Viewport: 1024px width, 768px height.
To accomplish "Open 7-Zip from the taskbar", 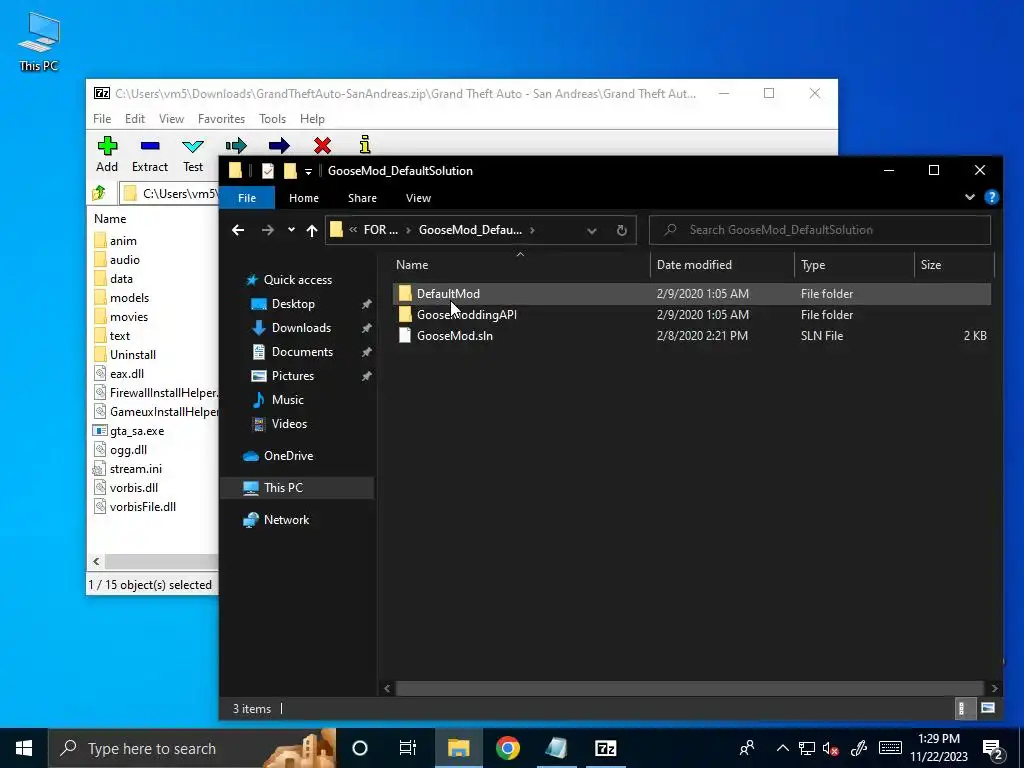I will point(605,748).
